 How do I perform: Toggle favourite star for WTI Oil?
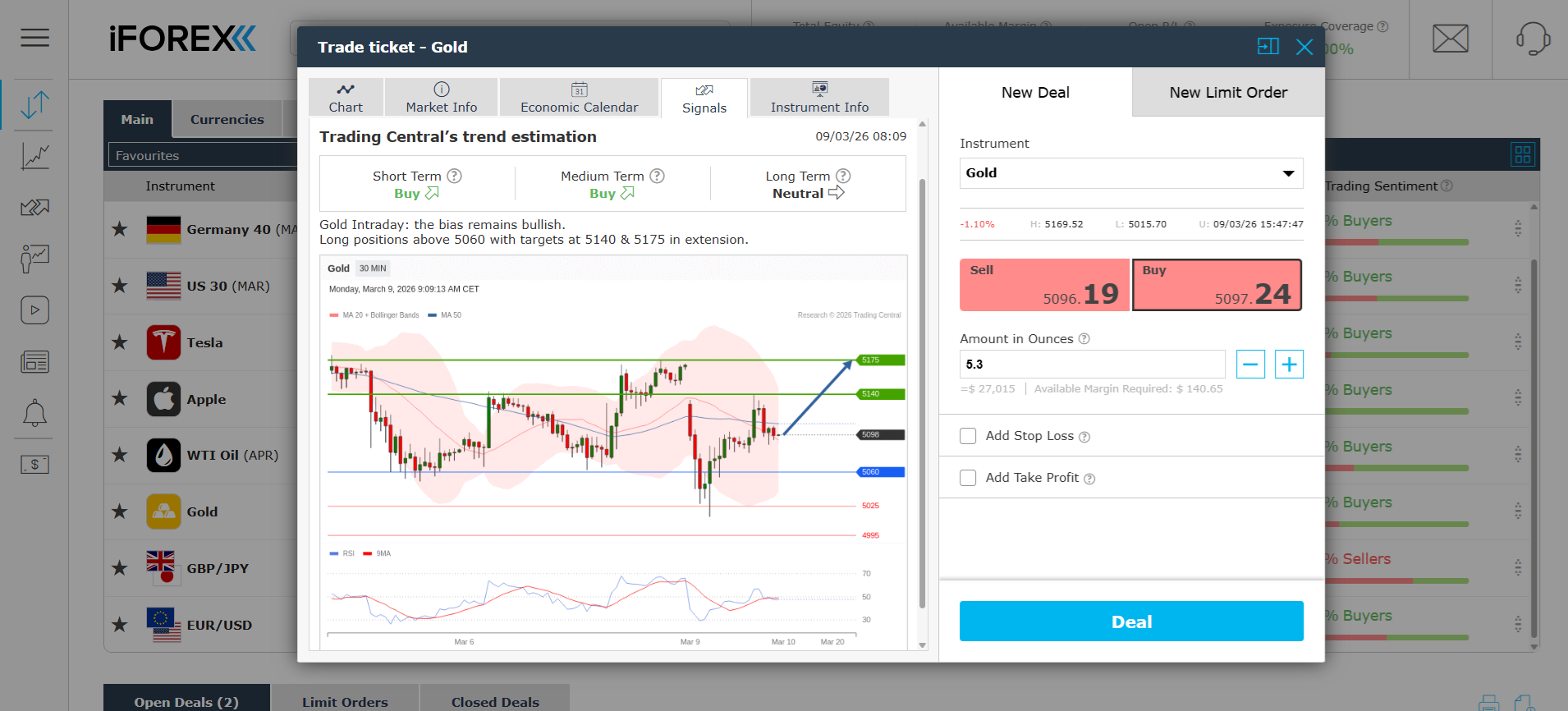tap(120, 455)
